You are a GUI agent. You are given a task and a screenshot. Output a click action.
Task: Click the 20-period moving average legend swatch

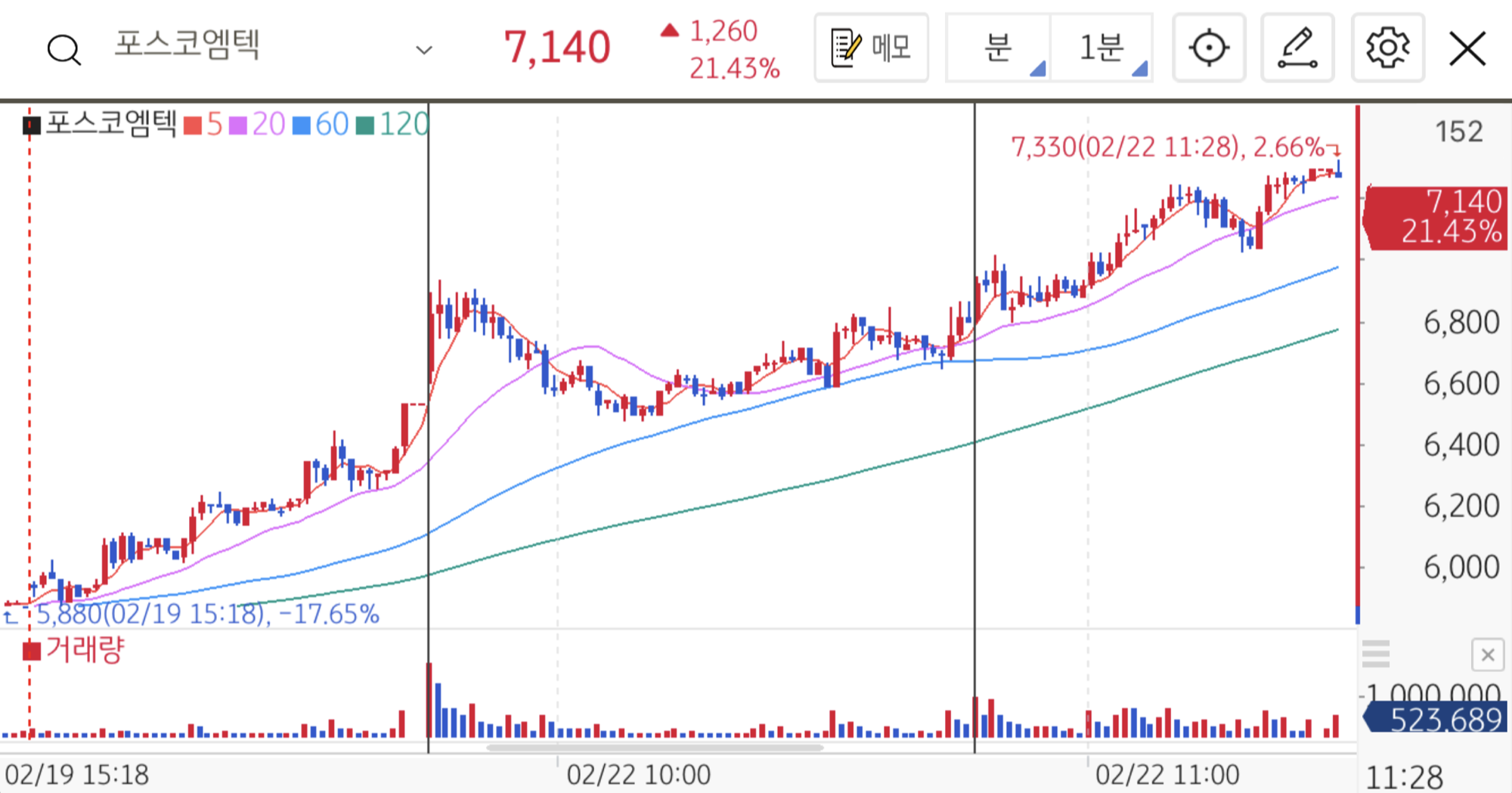(238, 125)
